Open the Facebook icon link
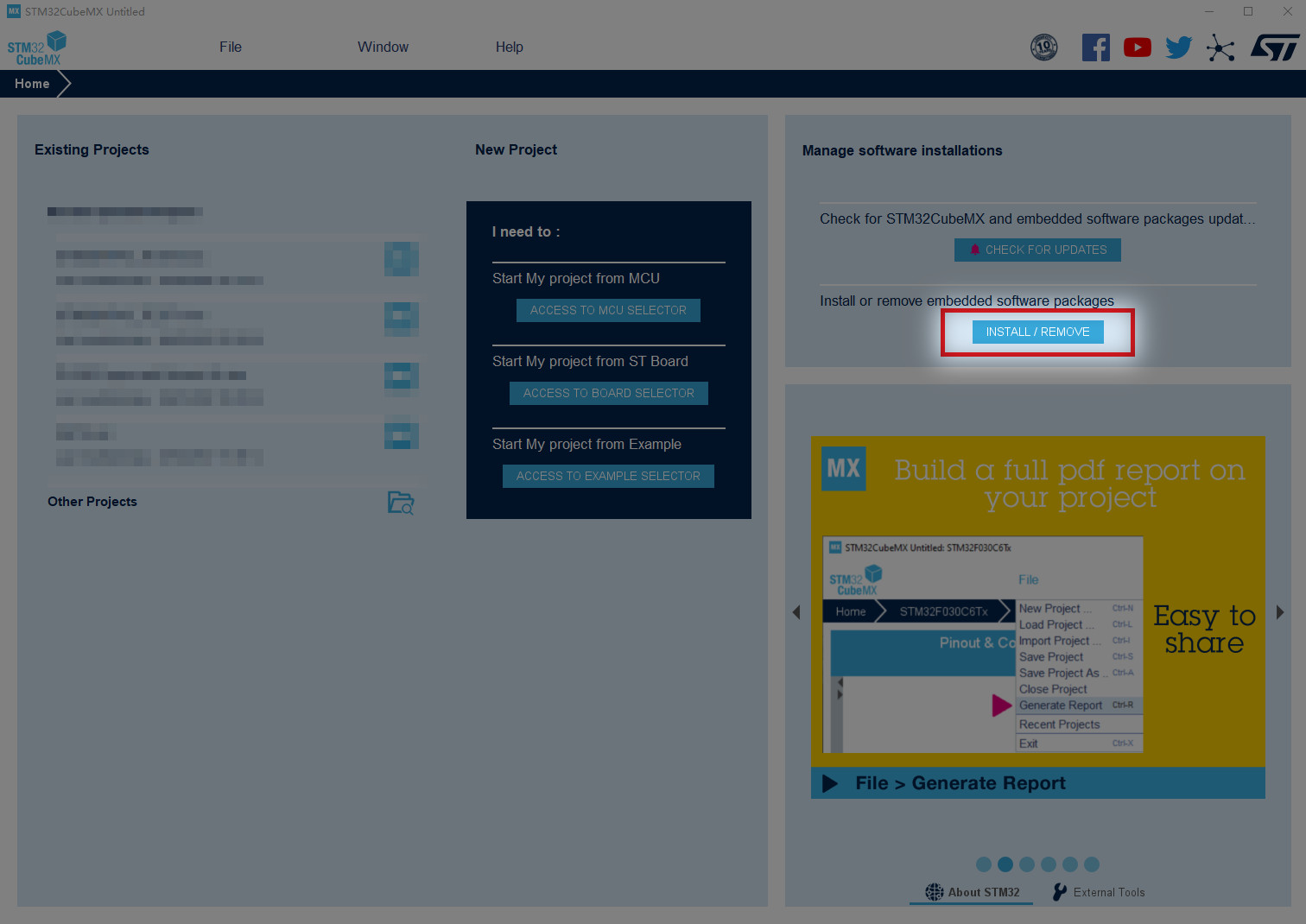 coord(1096,47)
